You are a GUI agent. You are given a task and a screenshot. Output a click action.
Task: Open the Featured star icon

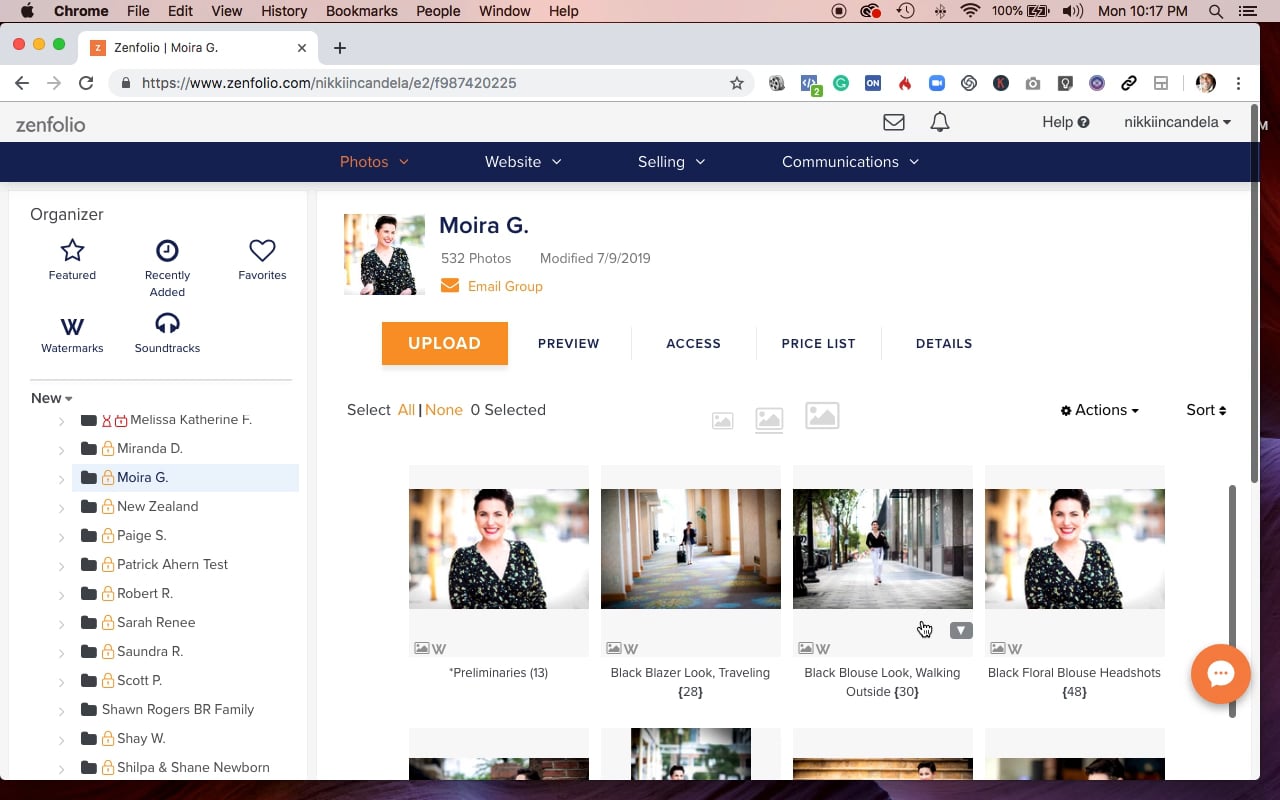pos(72,250)
